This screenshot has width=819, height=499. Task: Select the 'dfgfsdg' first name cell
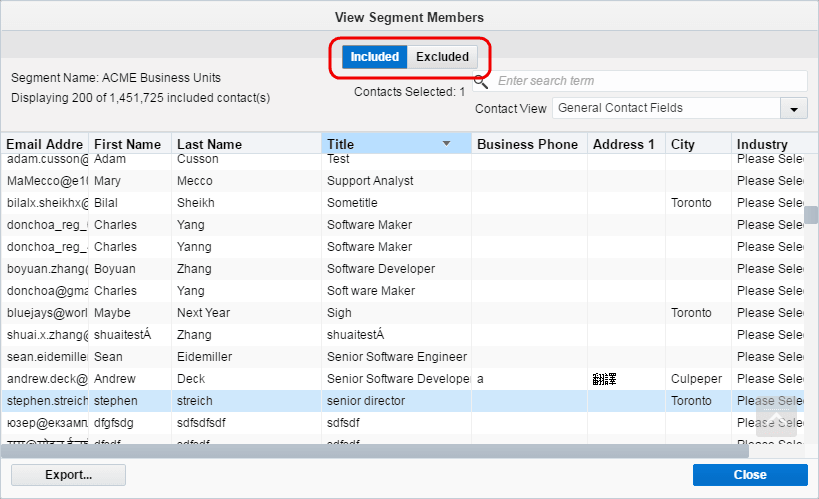click(x=130, y=423)
